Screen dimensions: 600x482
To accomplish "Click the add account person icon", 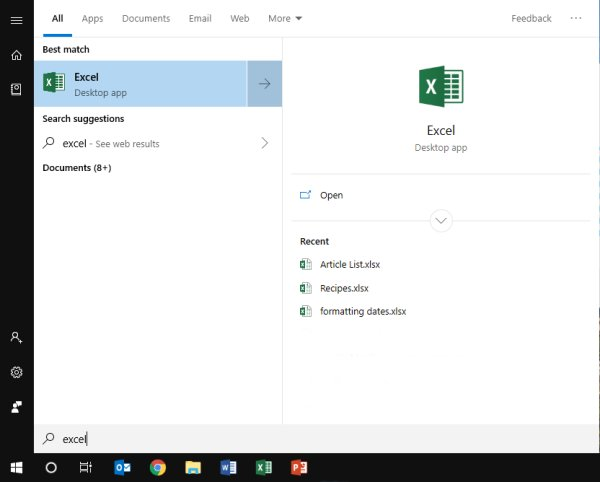I will (16, 337).
